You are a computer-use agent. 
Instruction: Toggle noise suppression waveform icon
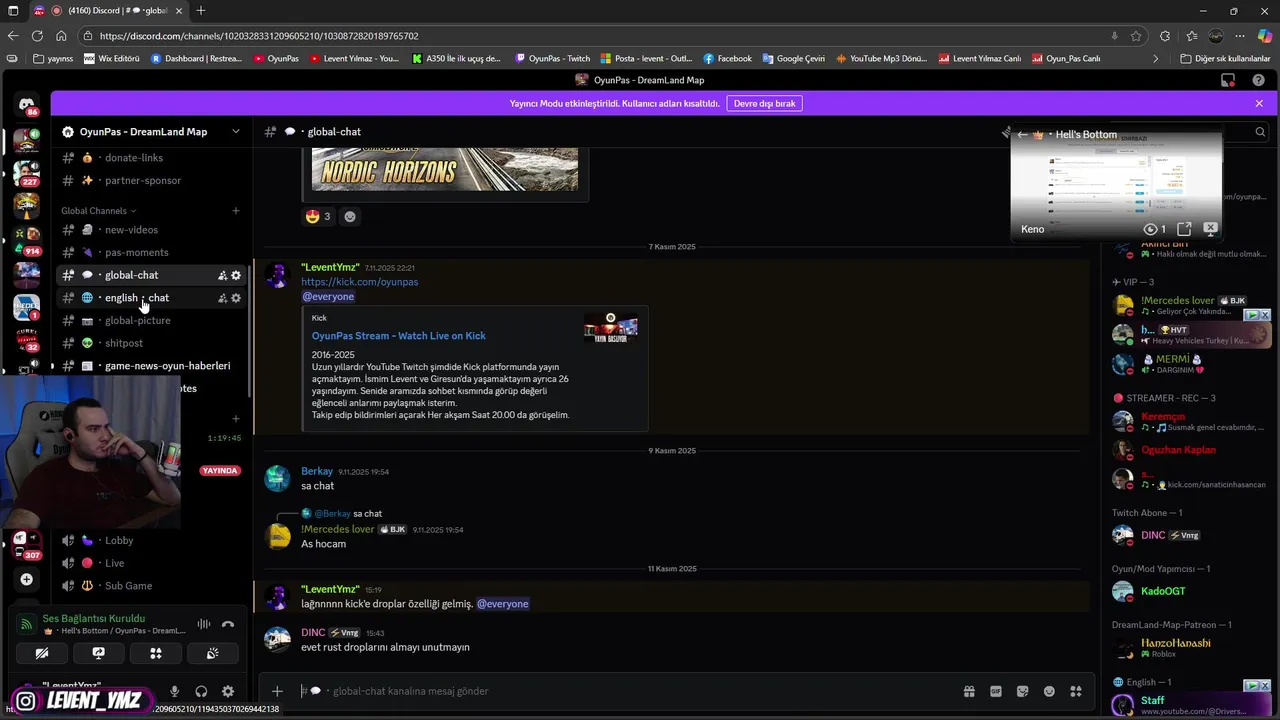[204, 624]
